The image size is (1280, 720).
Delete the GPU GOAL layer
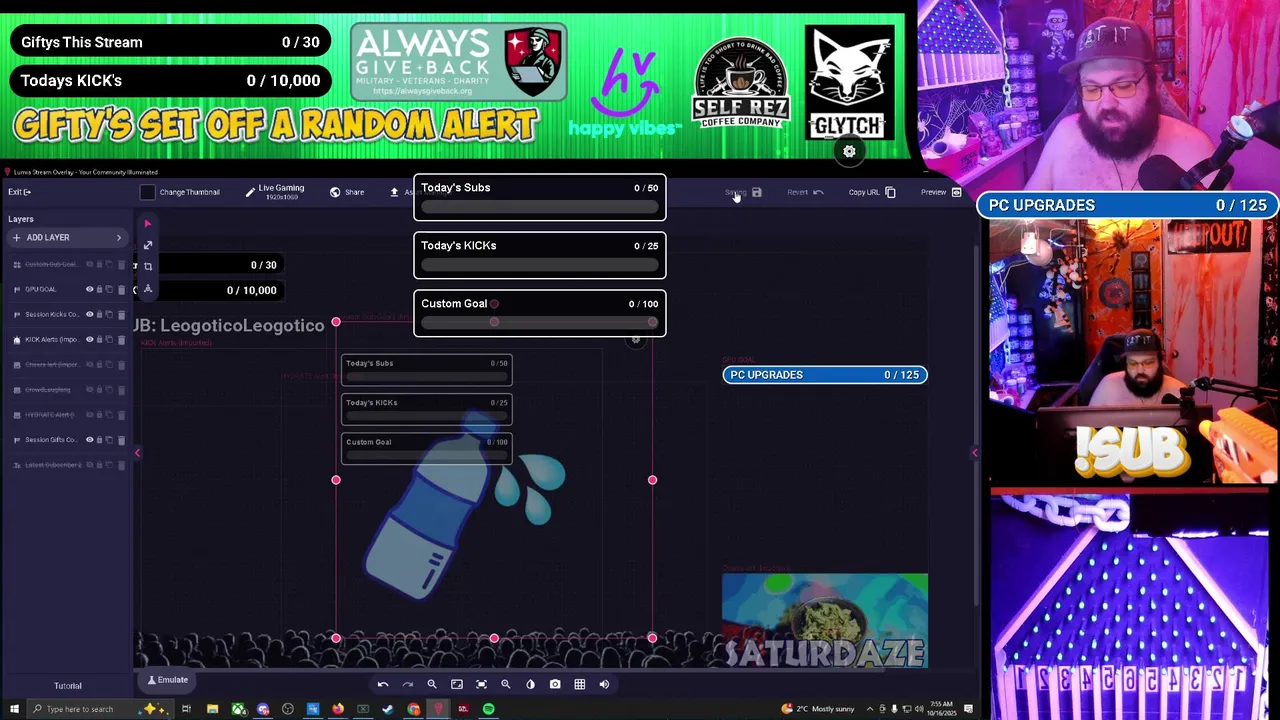122,290
